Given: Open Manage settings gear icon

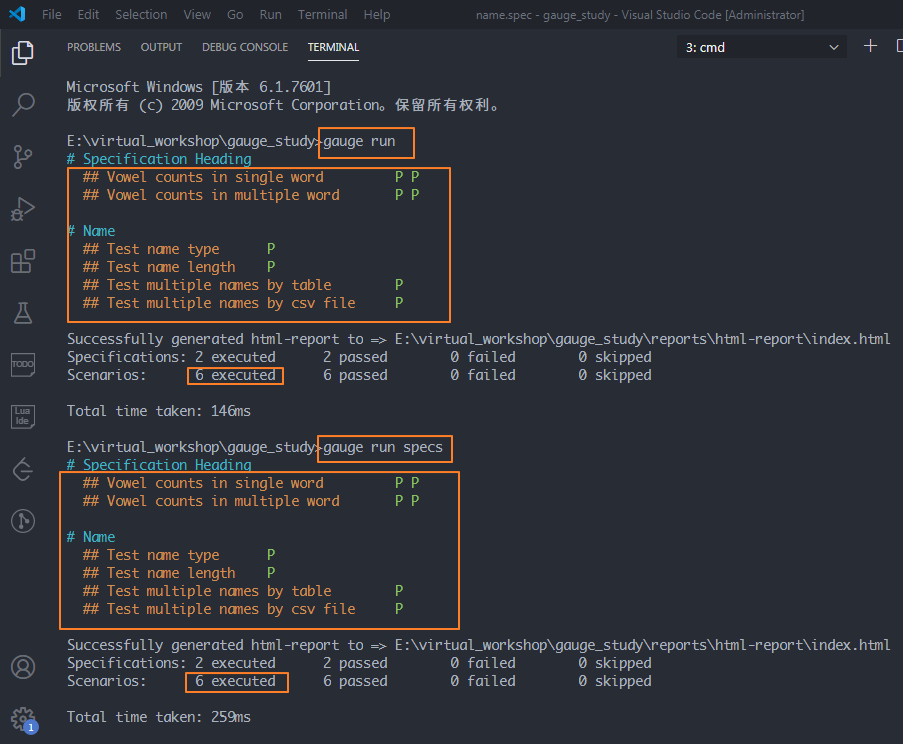Looking at the screenshot, I should click(23, 719).
